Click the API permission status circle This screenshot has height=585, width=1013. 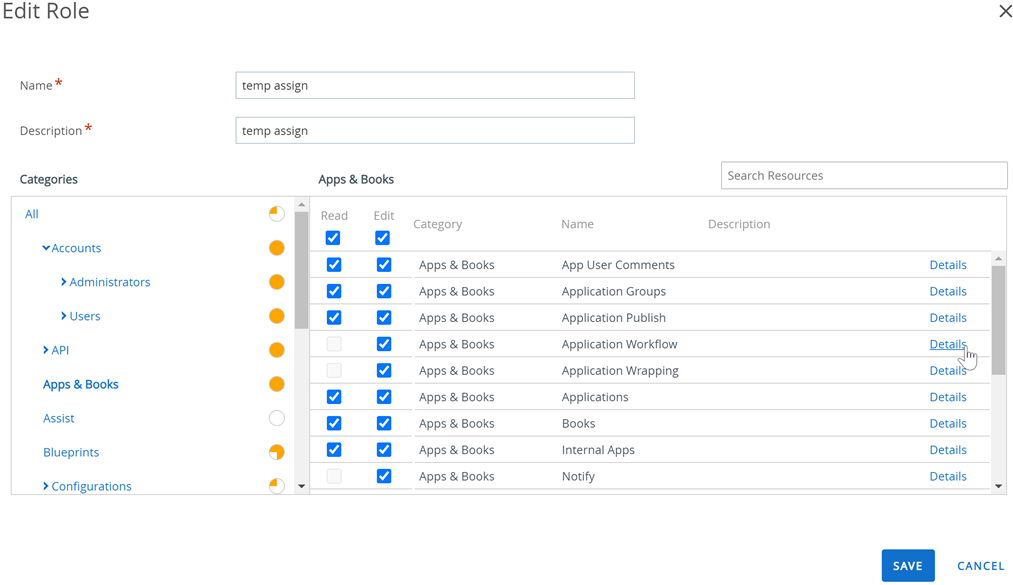pyautogui.click(x=277, y=350)
